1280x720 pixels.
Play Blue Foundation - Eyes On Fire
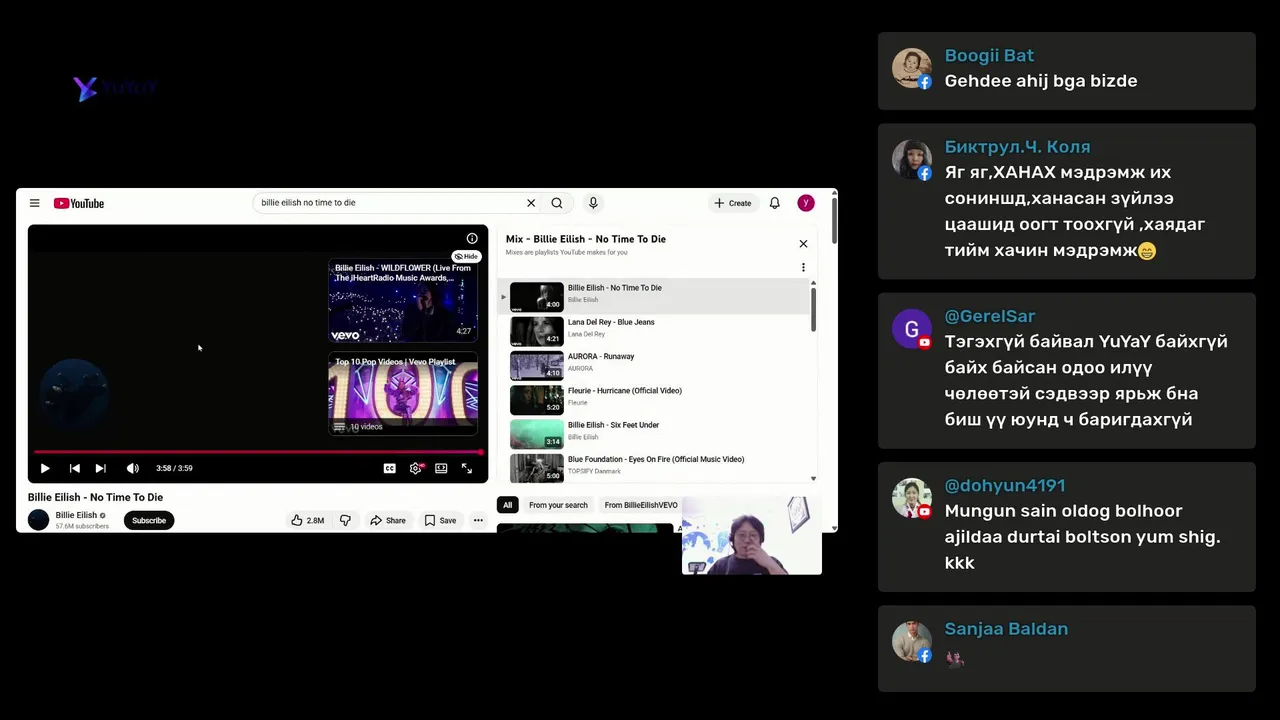(656, 467)
